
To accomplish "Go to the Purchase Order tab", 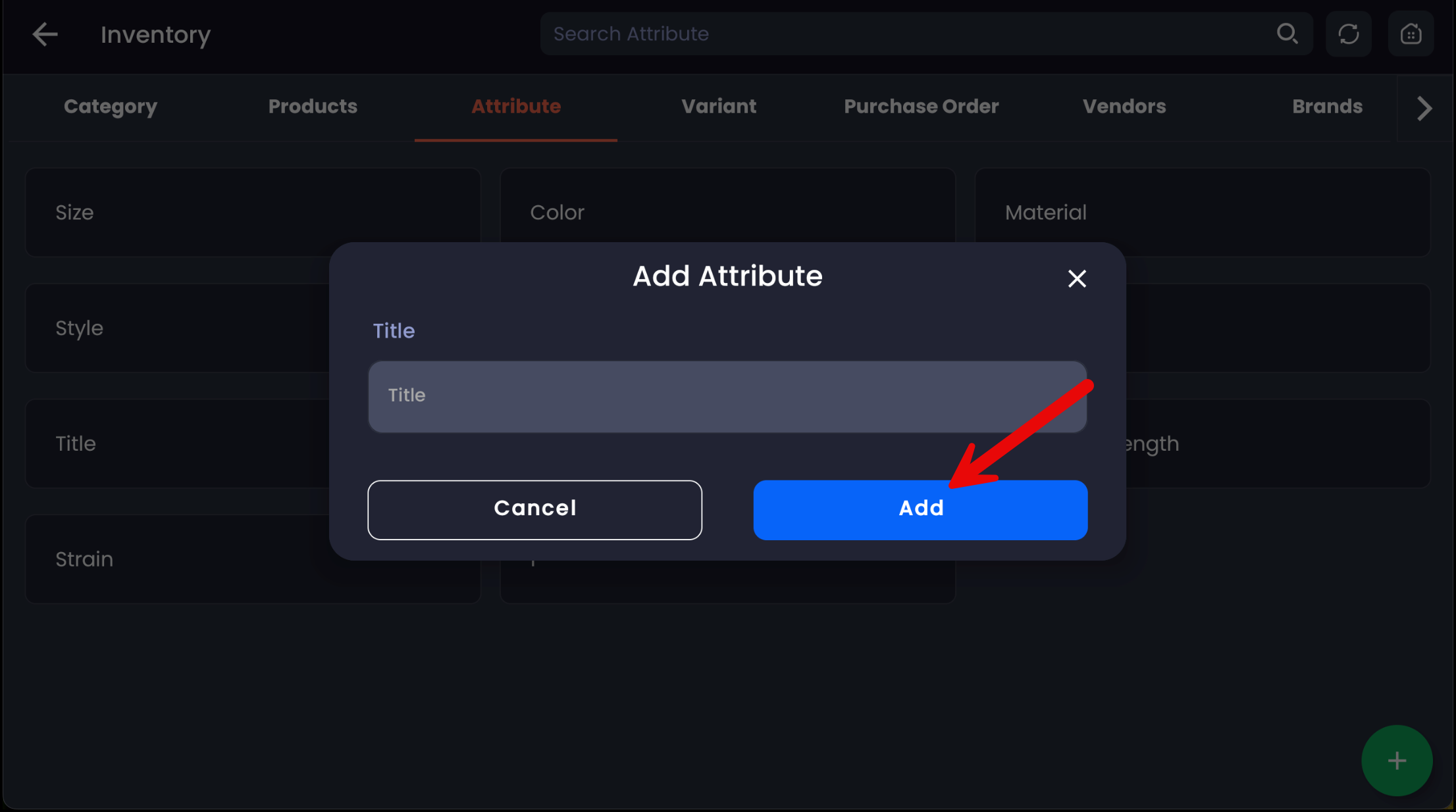I will click(x=921, y=107).
